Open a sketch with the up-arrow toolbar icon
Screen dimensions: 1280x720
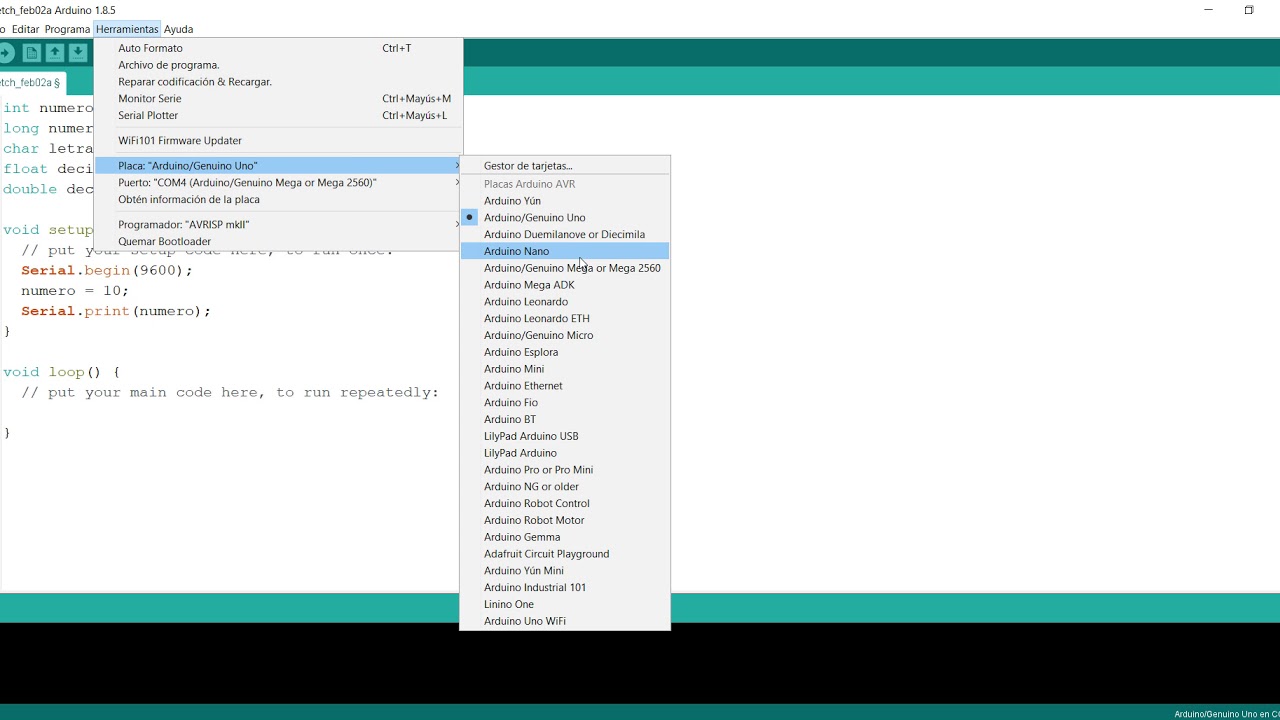click(x=55, y=53)
